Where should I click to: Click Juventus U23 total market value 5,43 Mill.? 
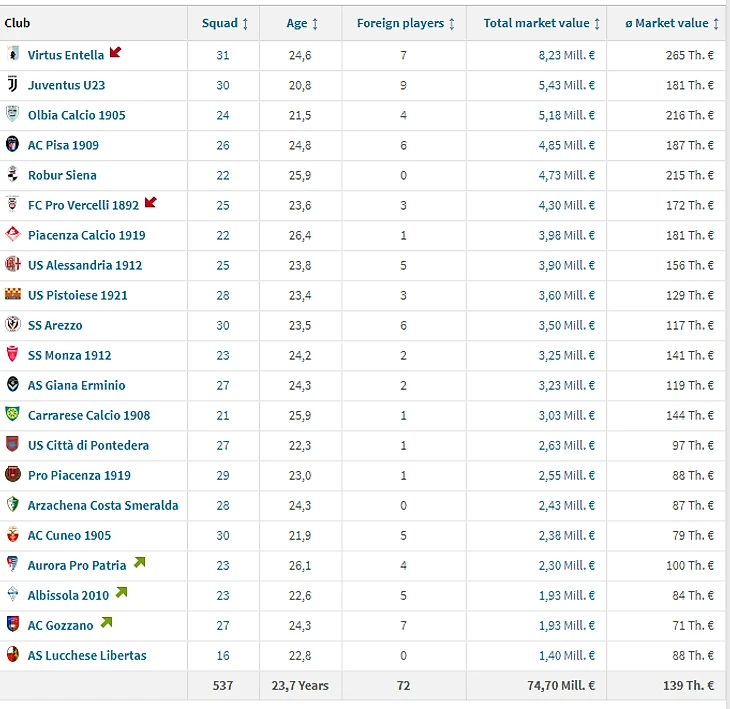tap(566, 85)
